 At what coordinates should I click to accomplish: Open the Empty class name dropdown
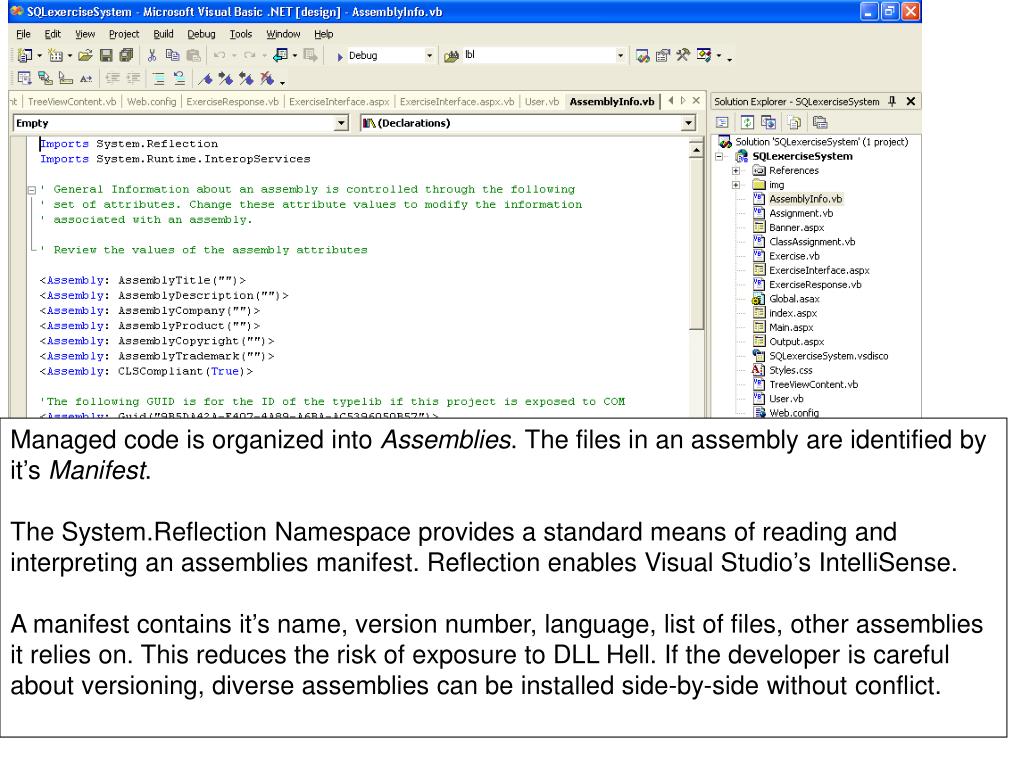(x=342, y=123)
